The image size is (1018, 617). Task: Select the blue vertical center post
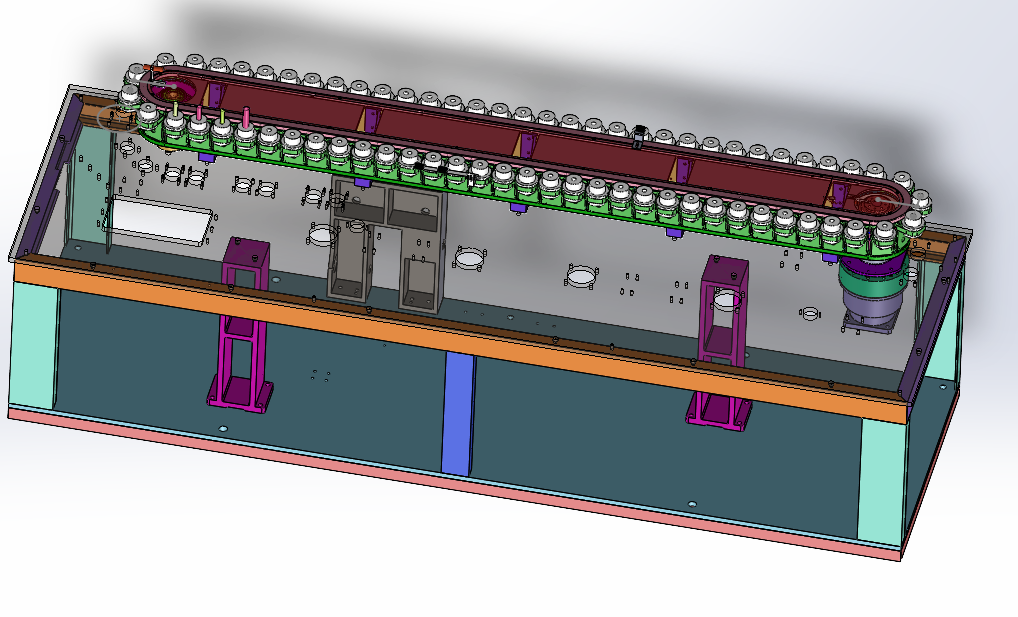point(458,412)
